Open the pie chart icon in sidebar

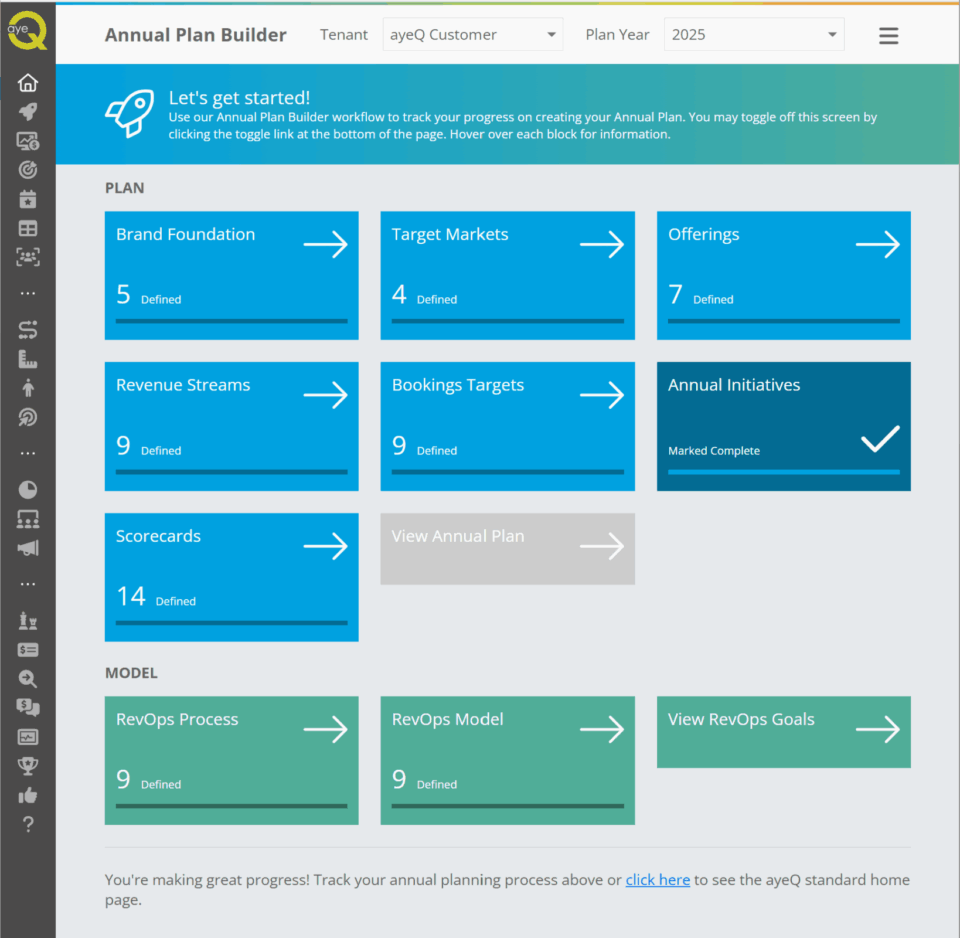(x=28, y=489)
